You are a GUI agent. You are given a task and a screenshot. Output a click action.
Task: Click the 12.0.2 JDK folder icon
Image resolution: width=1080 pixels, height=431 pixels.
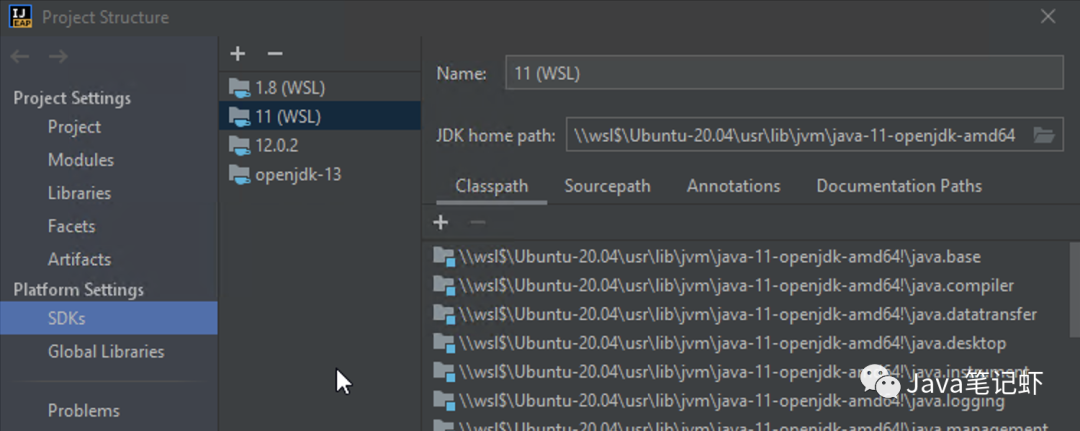(240, 146)
